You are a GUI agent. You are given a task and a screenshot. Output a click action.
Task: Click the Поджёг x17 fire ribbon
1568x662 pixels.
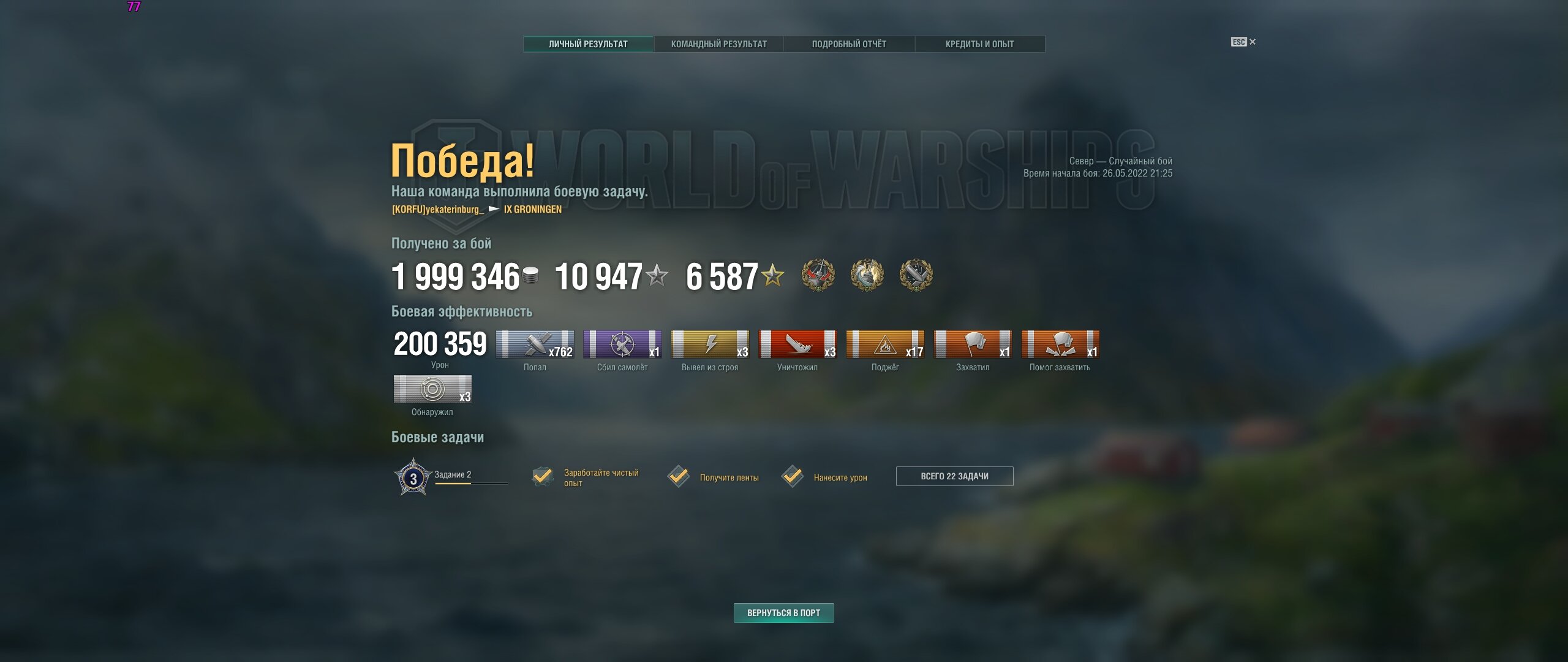point(885,344)
